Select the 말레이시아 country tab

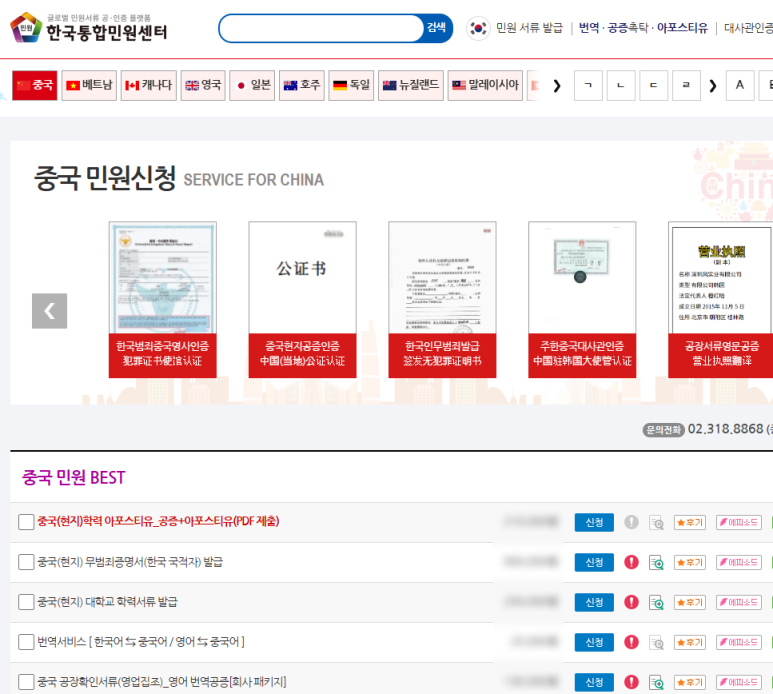click(485, 85)
